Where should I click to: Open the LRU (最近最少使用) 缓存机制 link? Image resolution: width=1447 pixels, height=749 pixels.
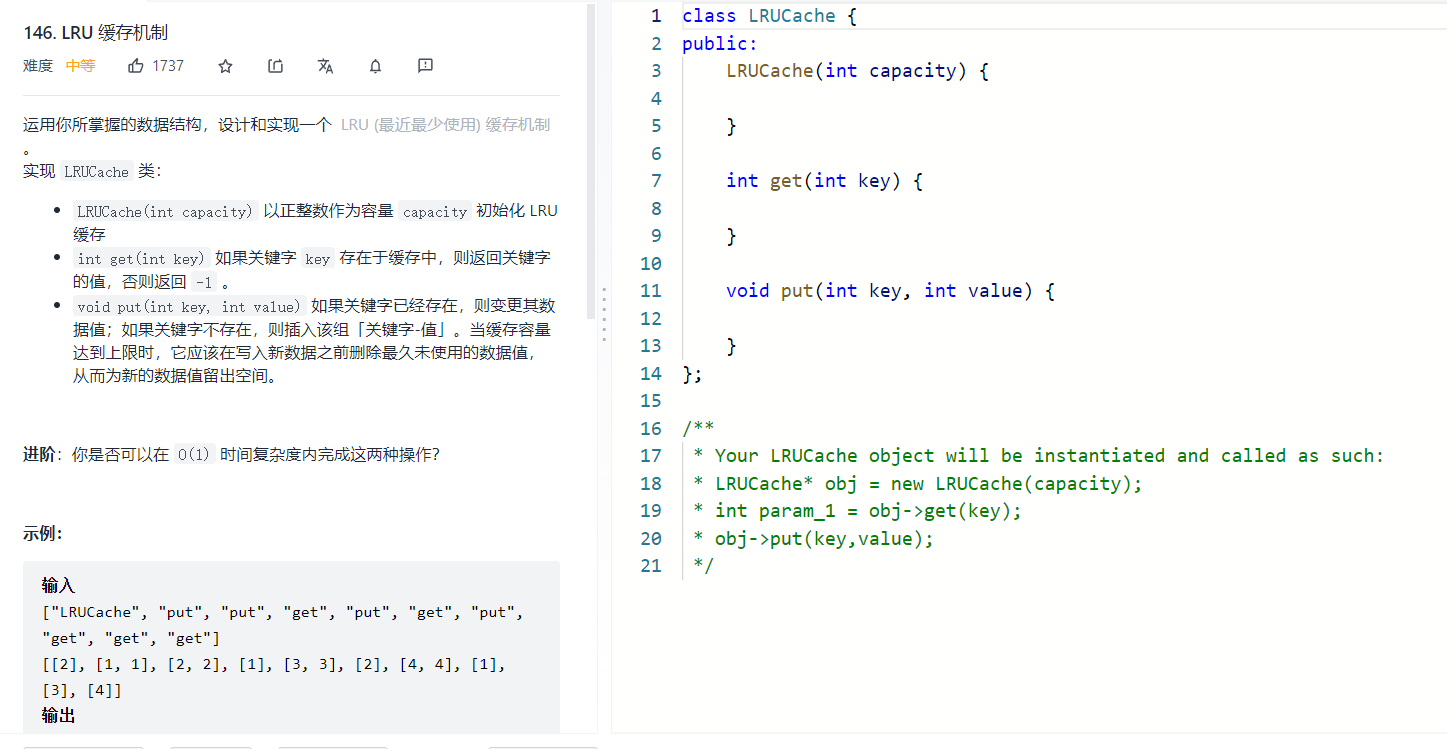[x=445, y=125]
